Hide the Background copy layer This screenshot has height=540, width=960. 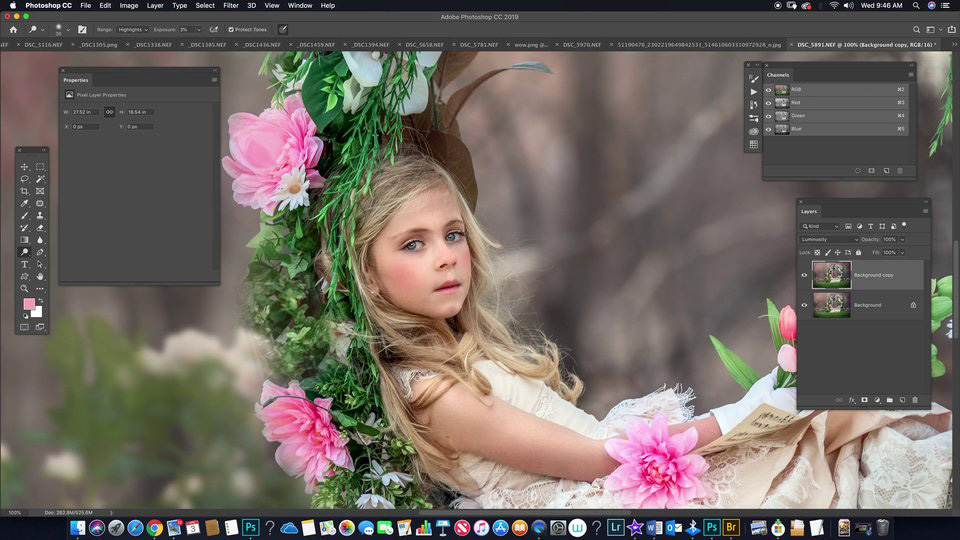tap(804, 275)
